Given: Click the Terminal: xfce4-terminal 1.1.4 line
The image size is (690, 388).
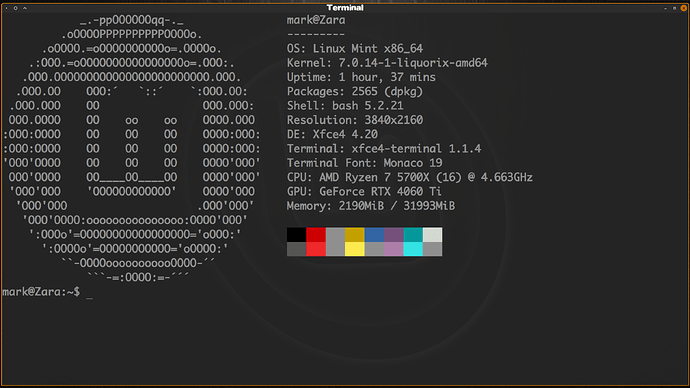Looking at the screenshot, I should (x=384, y=149).
